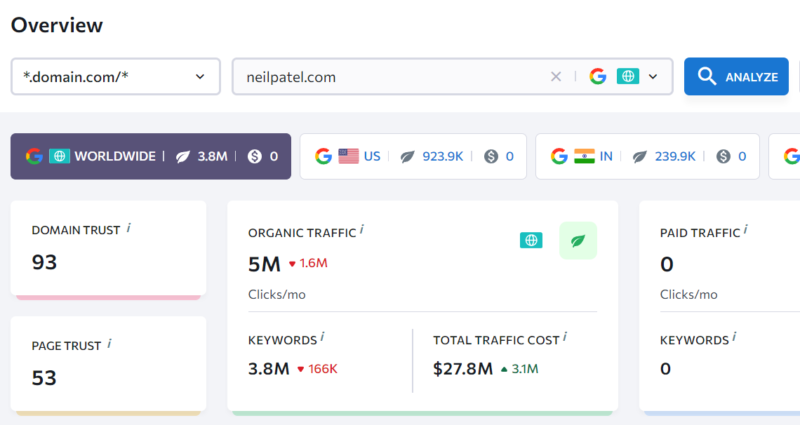Viewport: 800px width, 425px height.
Task: Open the Page Trust info icon
Action: point(110,344)
